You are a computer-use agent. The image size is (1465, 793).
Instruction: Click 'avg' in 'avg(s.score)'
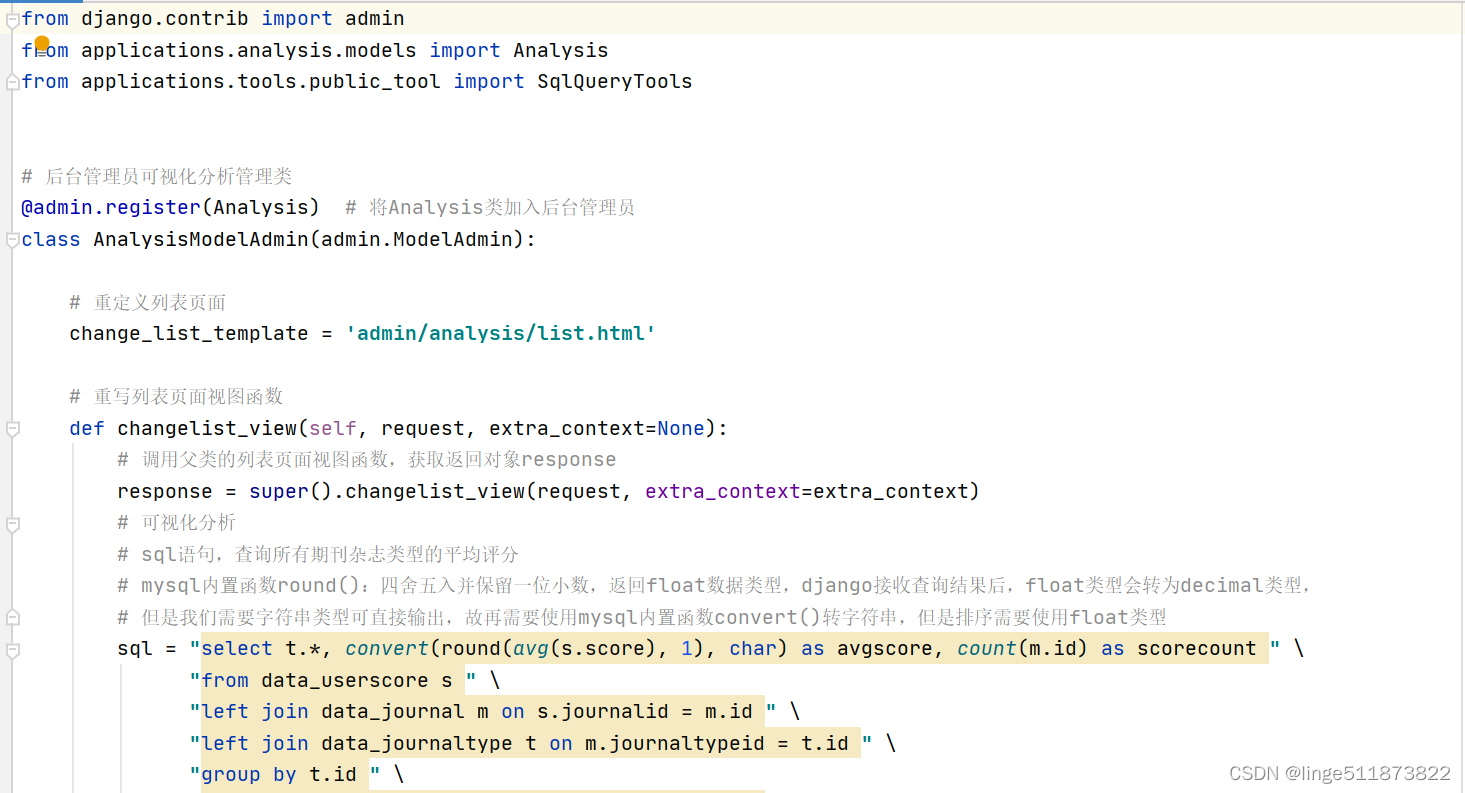click(531, 648)
